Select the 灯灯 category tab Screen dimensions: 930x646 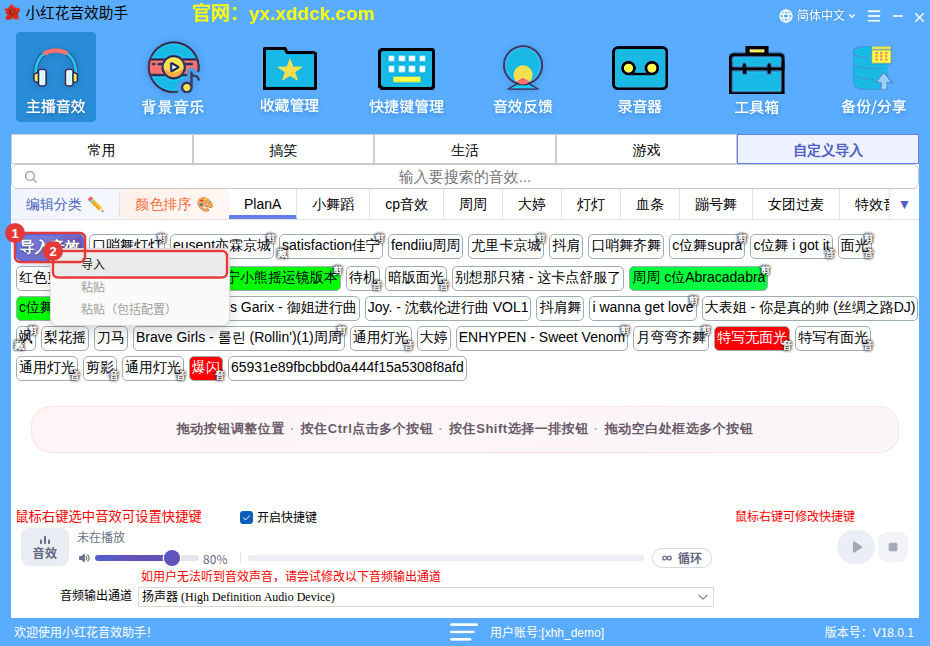[x=591, y=205]
